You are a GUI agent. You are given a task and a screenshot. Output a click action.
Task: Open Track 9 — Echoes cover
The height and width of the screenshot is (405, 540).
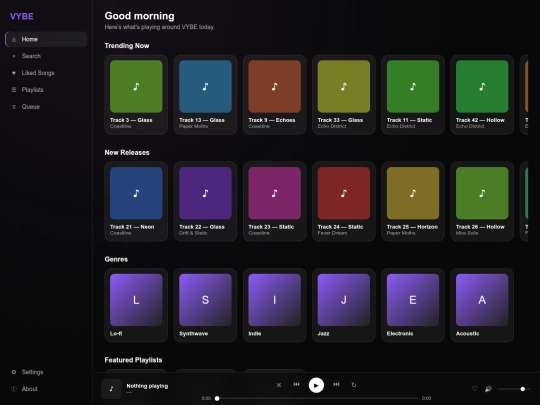pos(274,86)
